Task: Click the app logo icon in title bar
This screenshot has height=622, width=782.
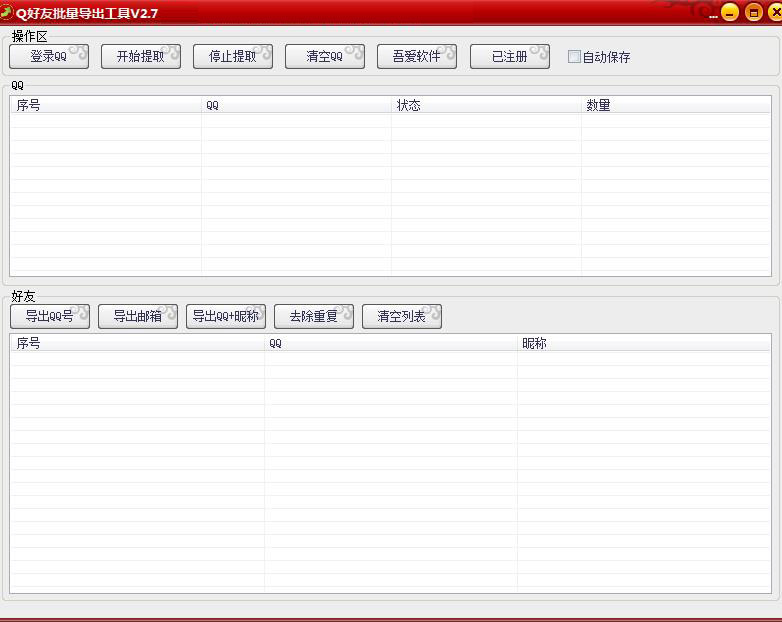Action: pyautogui.click(x=6, y=12)
